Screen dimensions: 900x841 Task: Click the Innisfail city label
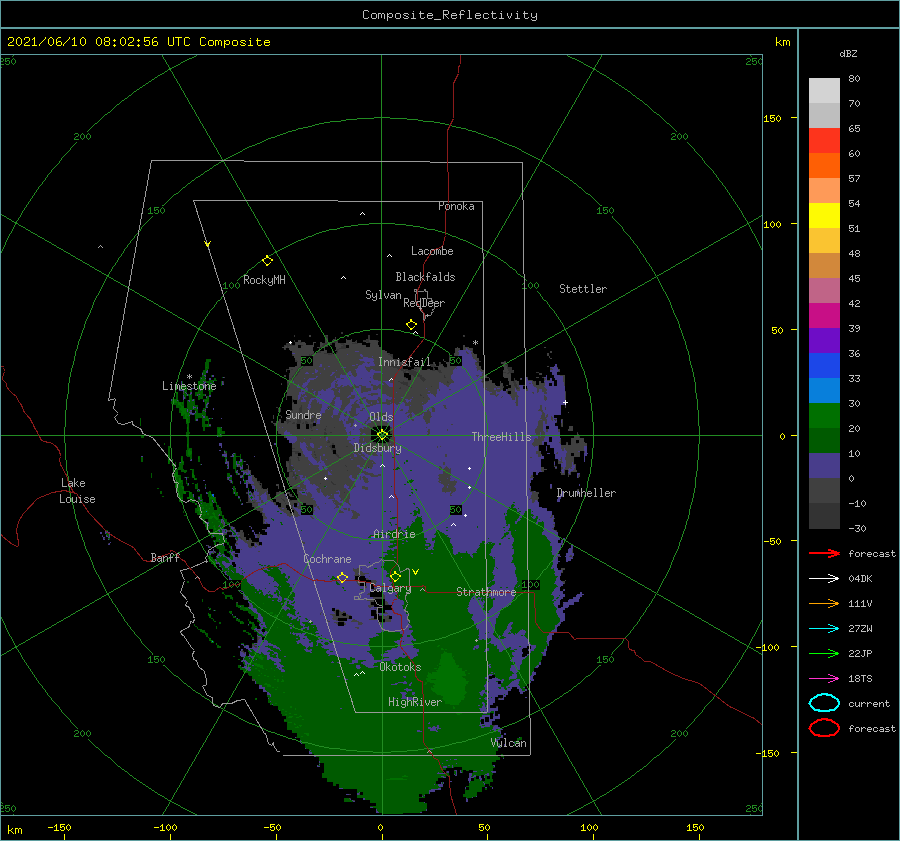coord(404,362)
